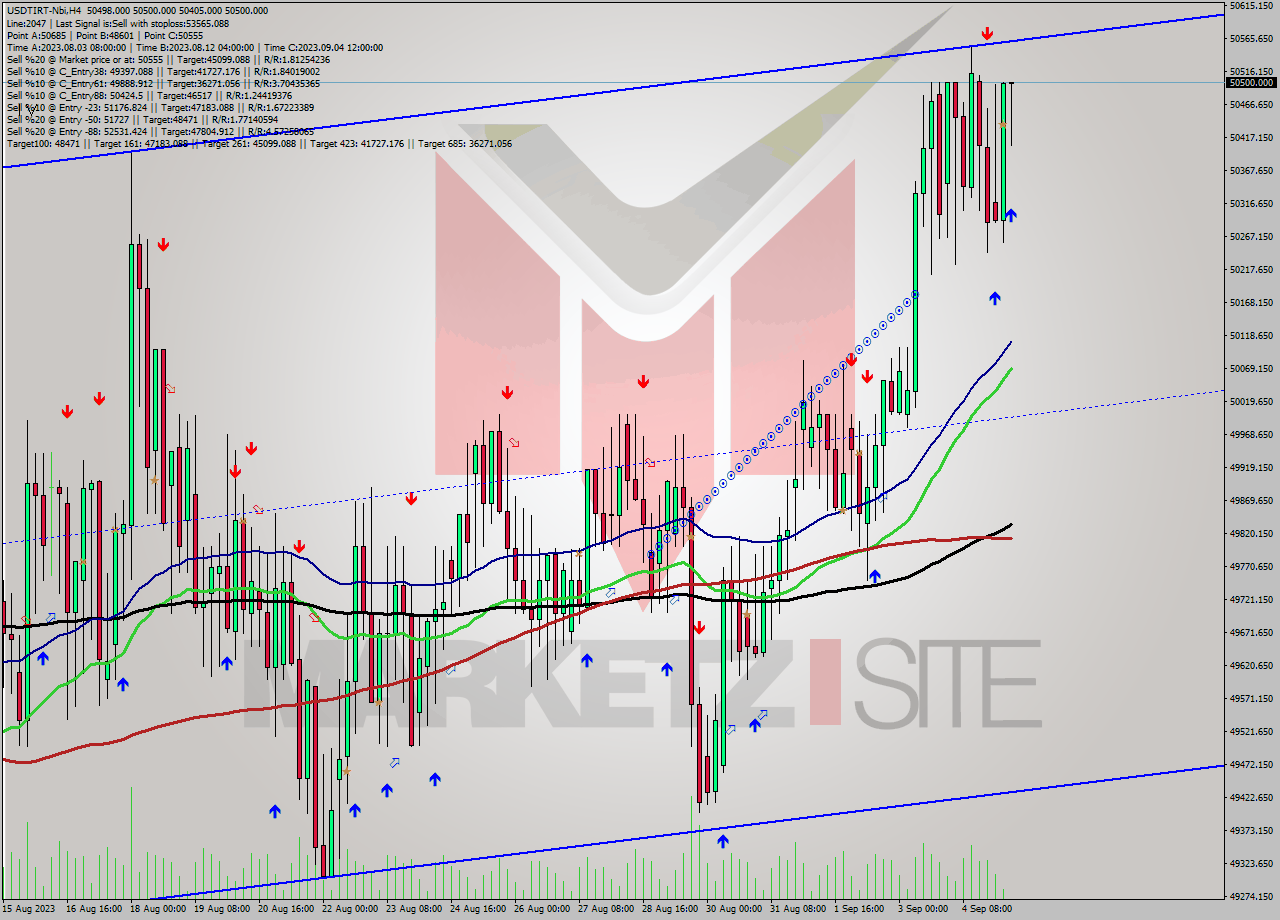Click price scale label 49323.650
The image size is (1280, 920).
pyautogui.click(x=1251, y=863)
